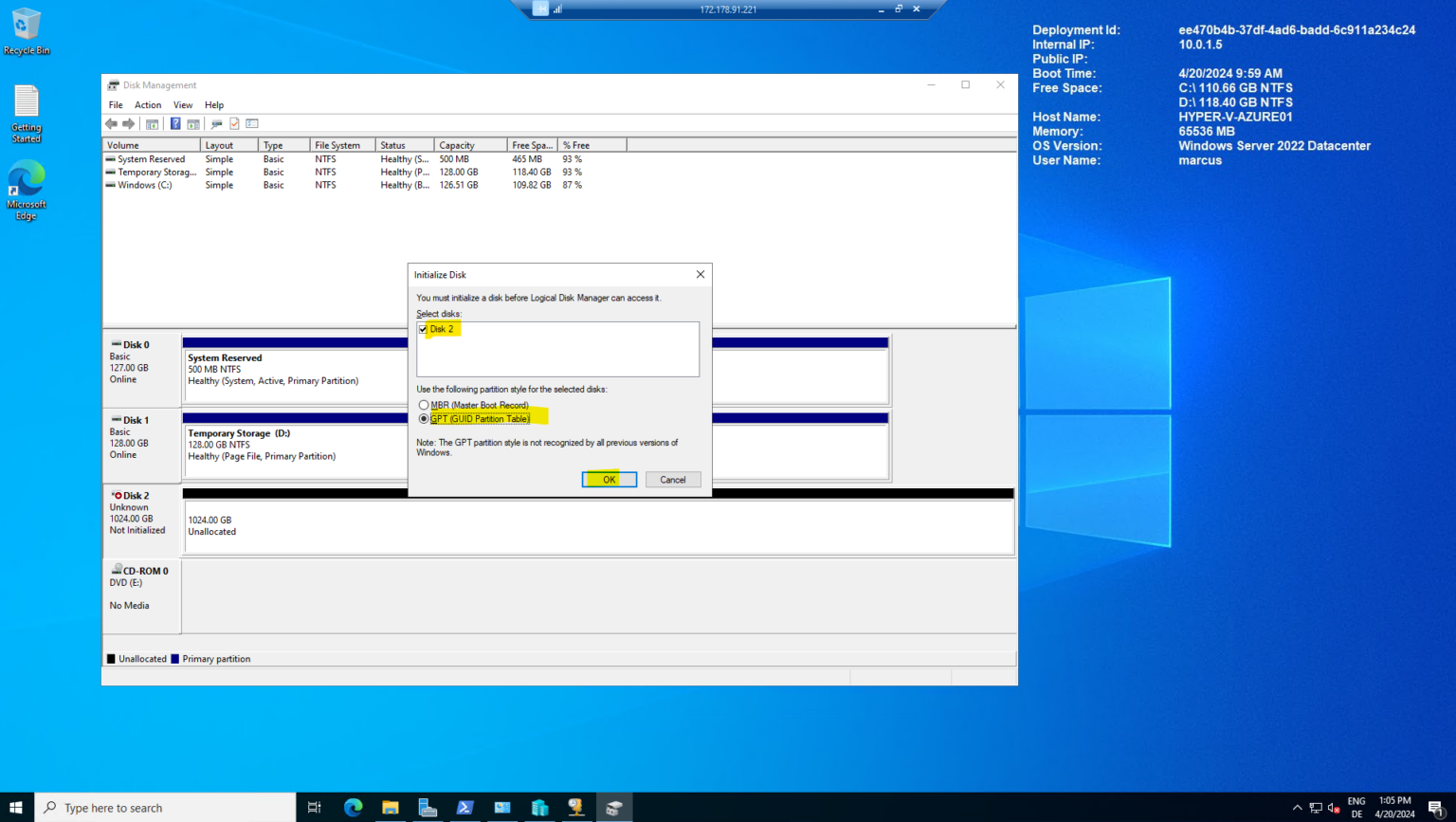The width and height of the screenshot is (1456, 822).
Task: Click the Back navigation arrow in Disk Management
Action: click(111, 123)
